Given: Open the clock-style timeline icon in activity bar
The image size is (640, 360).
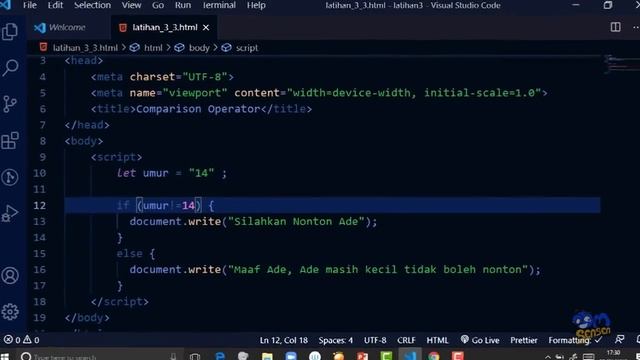Looking at the screenshot, I should pos(10,177).
